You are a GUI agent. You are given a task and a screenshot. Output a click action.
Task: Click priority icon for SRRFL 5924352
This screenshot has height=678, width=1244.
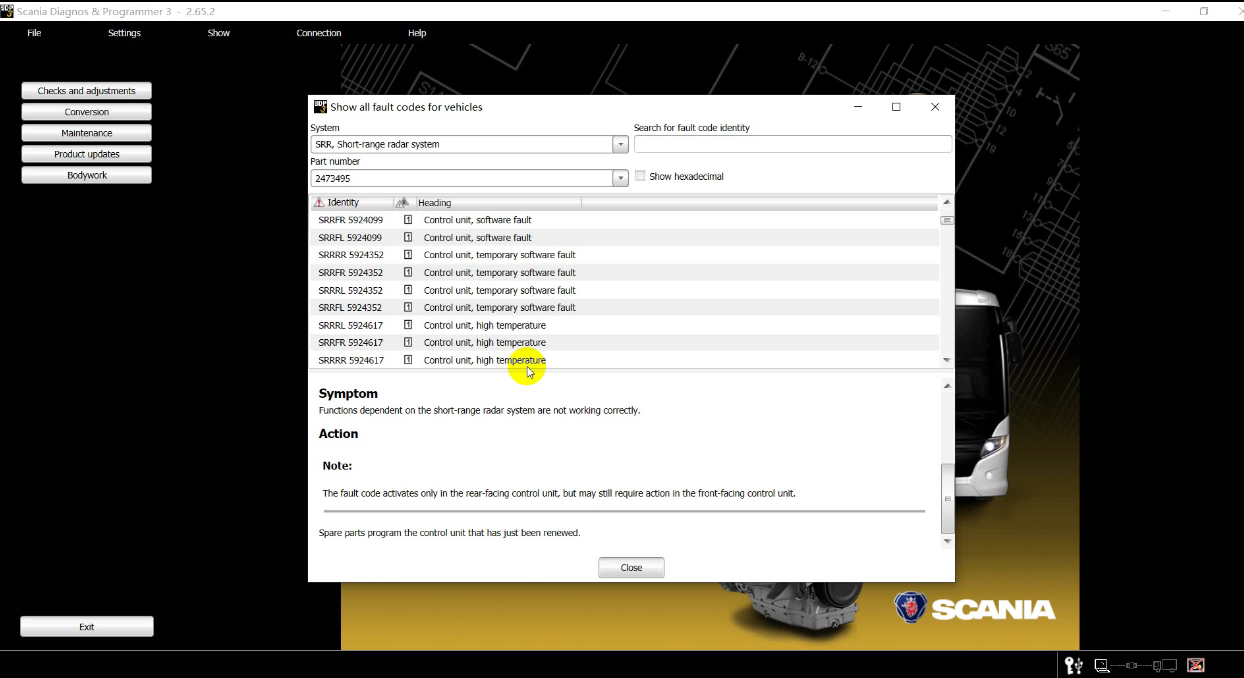tap(408, 308)
